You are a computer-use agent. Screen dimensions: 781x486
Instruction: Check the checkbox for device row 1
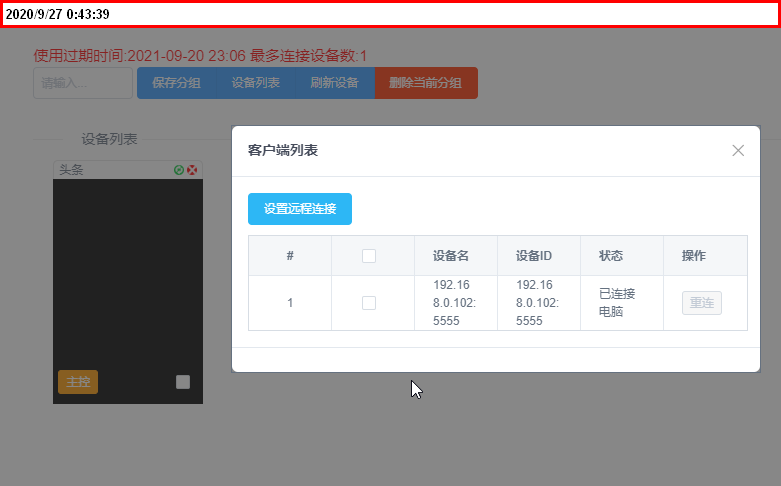369,303
